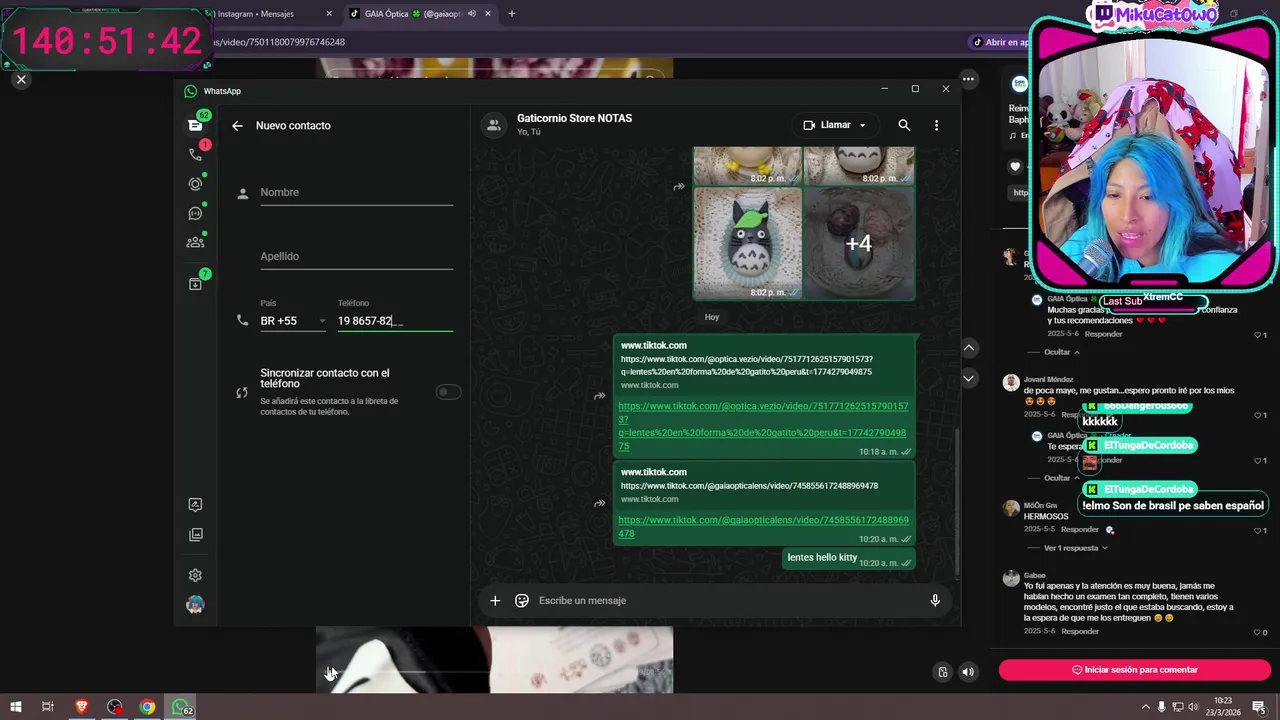Image resolution: width=1280 pixels, height=720 pixels.
Task: Click Responder under Gabee comment
Action: [1080, 632]
